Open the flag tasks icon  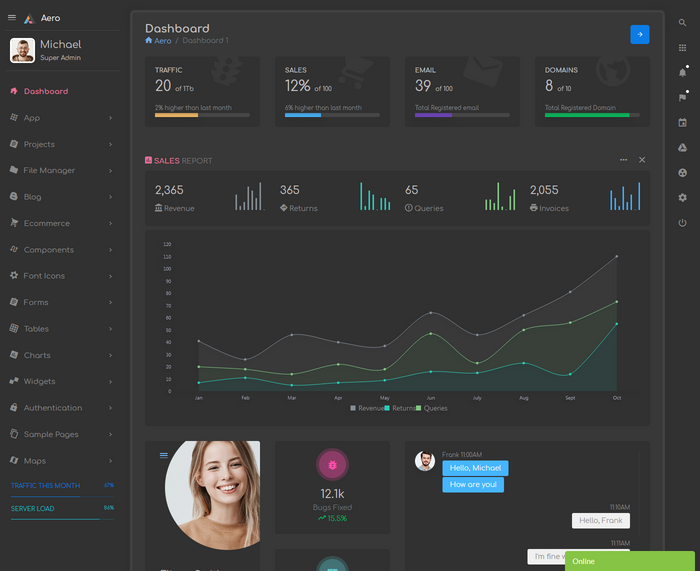click(682, 97)
